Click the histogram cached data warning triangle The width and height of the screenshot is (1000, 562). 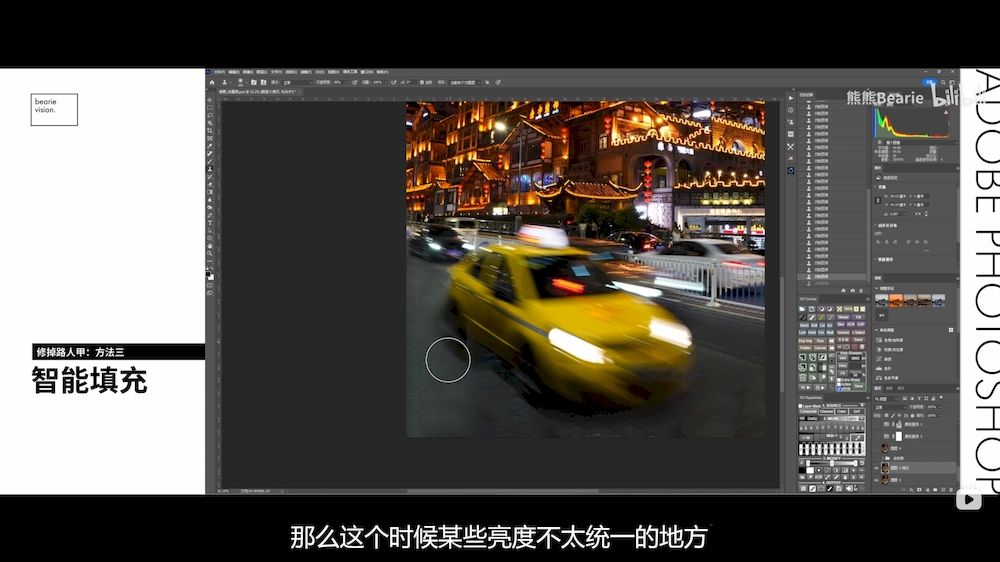click(946, 112)
